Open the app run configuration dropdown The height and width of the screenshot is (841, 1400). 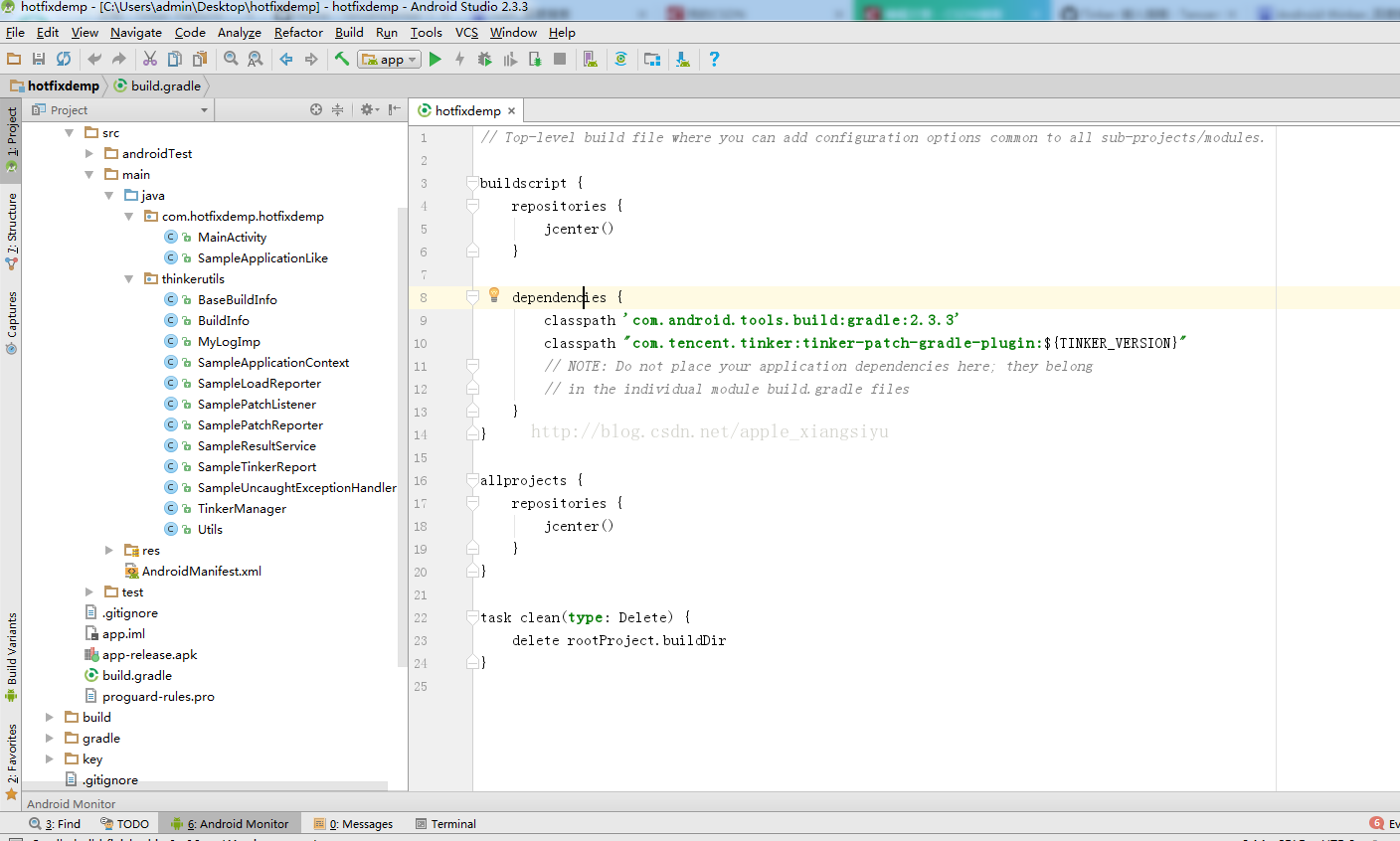(x=390, y=60)
